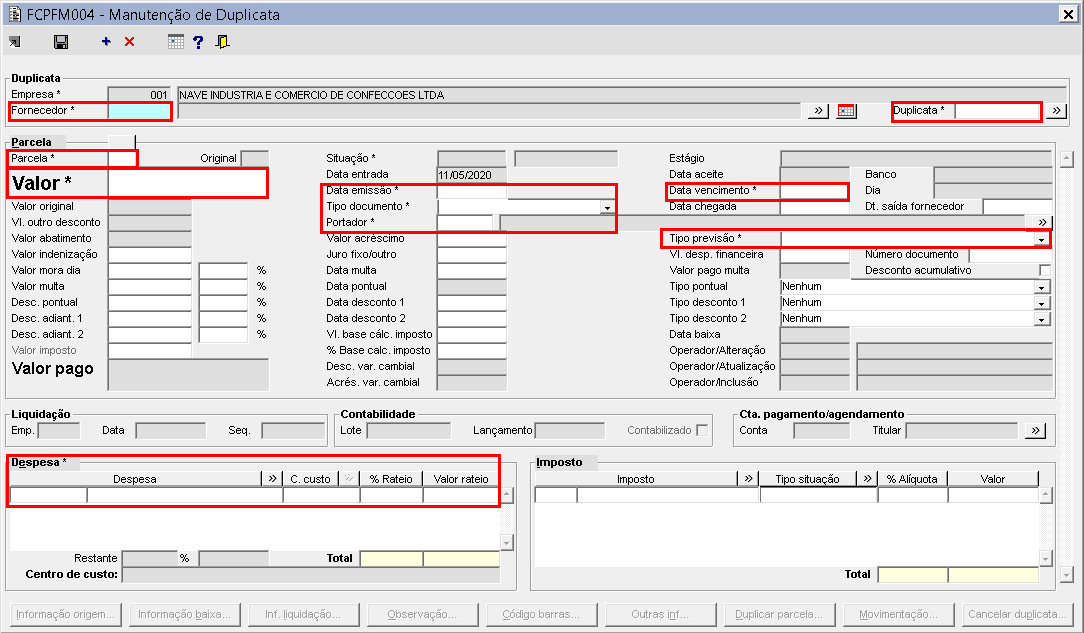The width and height of the screenshot is (1084, 633).
Task: Click the main form scroll down arrow
Action: [x=1067, y=574]
